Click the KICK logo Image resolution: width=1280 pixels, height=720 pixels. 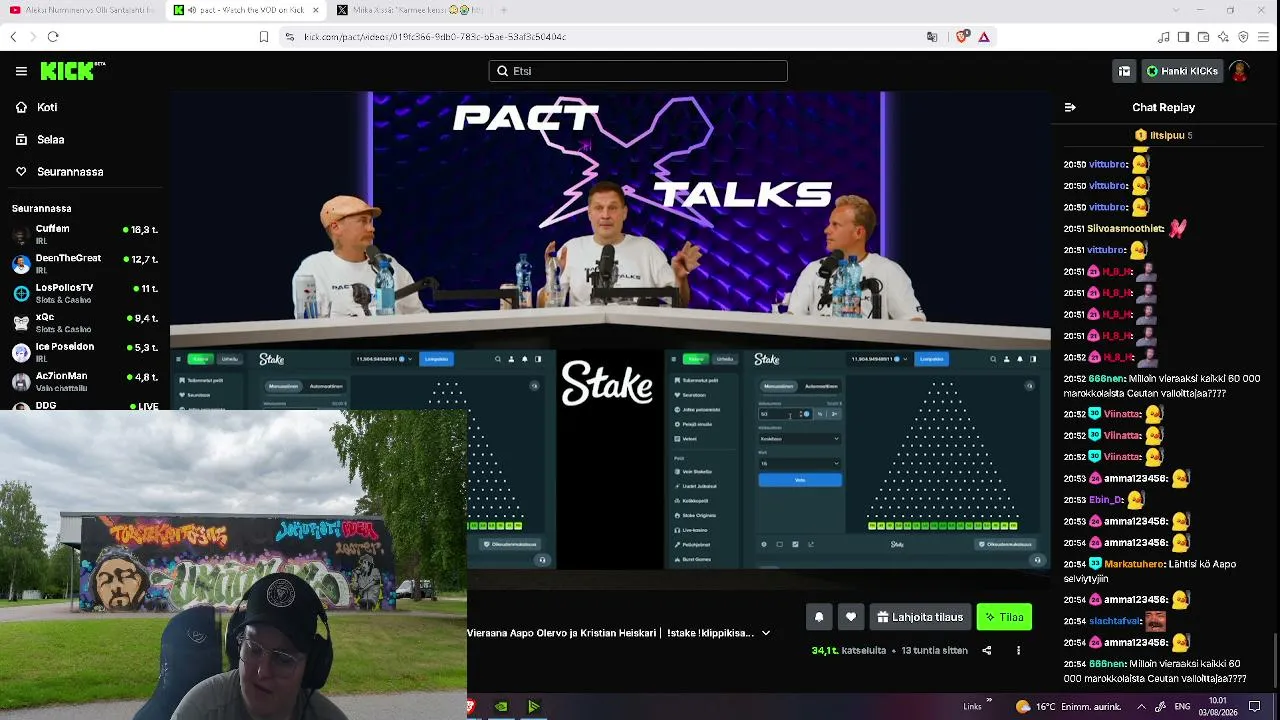pyautogui.click(x=72, y=71)
